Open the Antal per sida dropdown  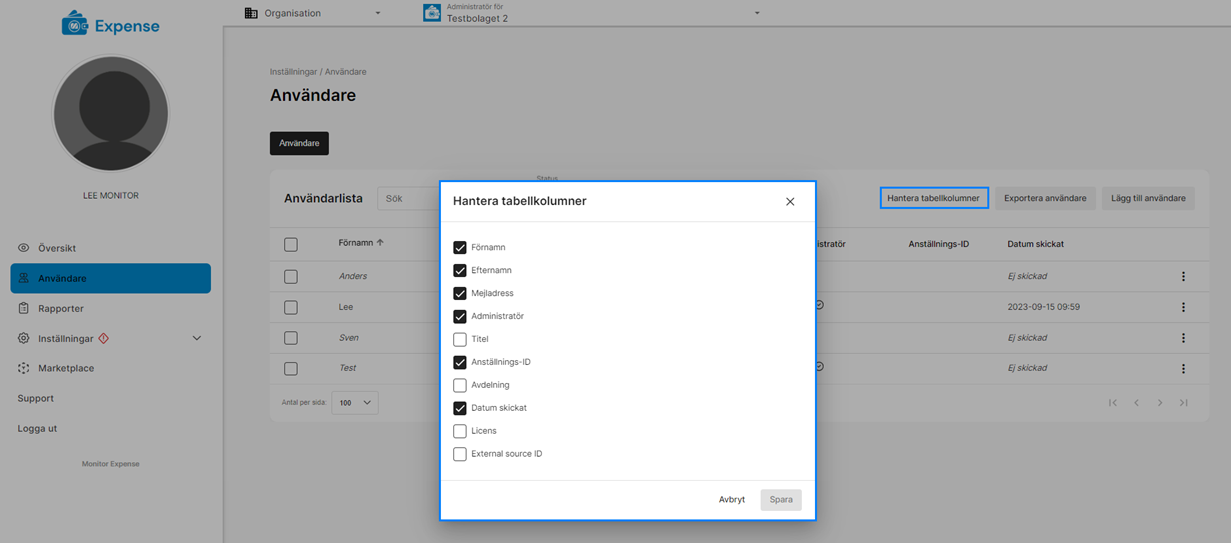coord(355,403)
